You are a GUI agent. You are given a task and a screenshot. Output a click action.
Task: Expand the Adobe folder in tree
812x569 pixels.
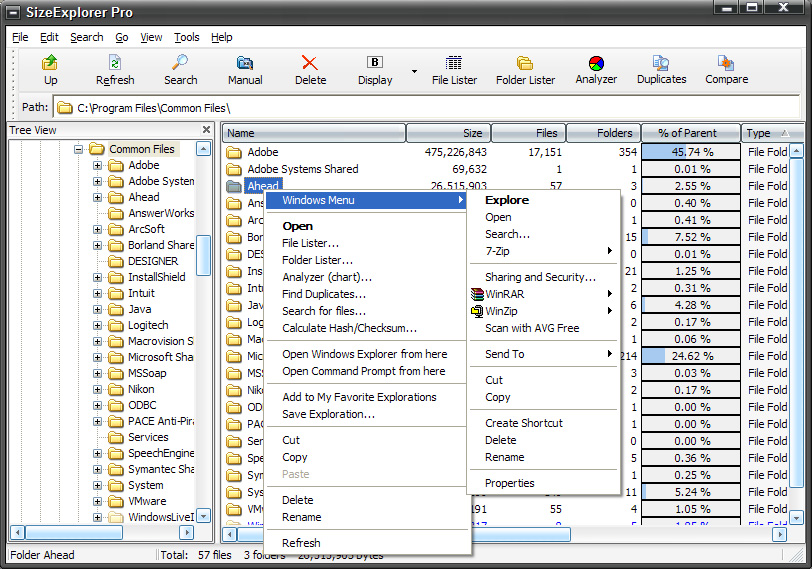98,166
